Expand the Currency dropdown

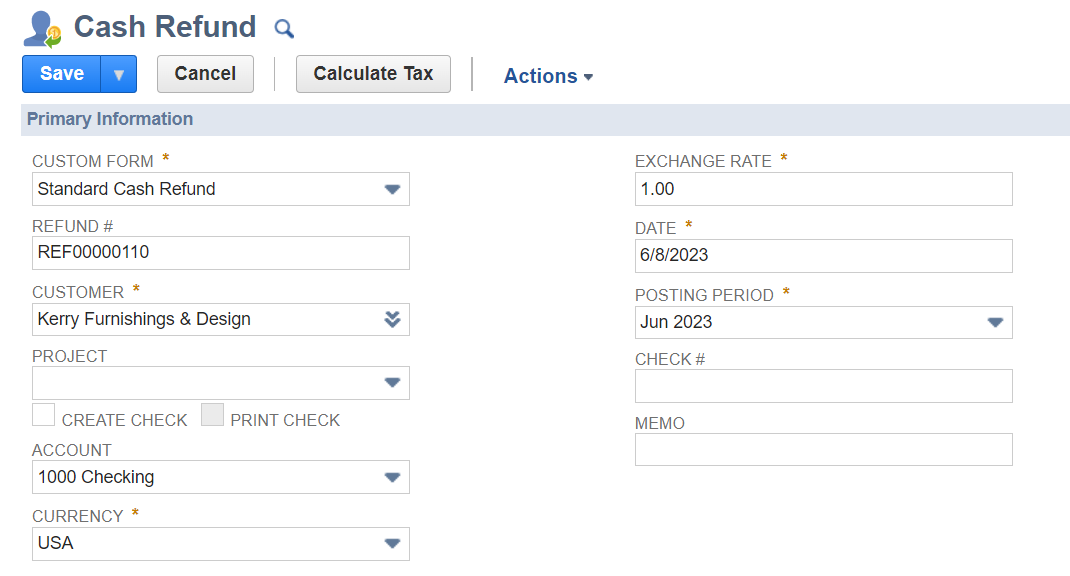[392, 543]
